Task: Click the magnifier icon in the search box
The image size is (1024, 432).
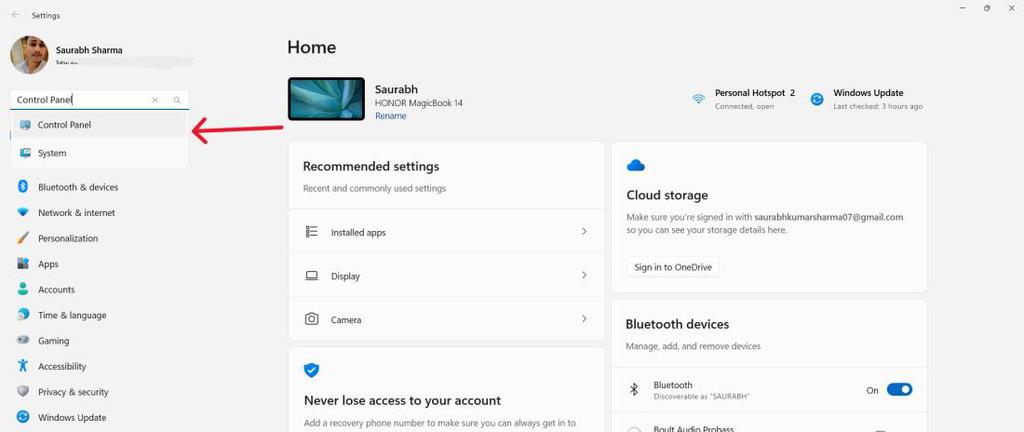Action: (x=177, y=100)
